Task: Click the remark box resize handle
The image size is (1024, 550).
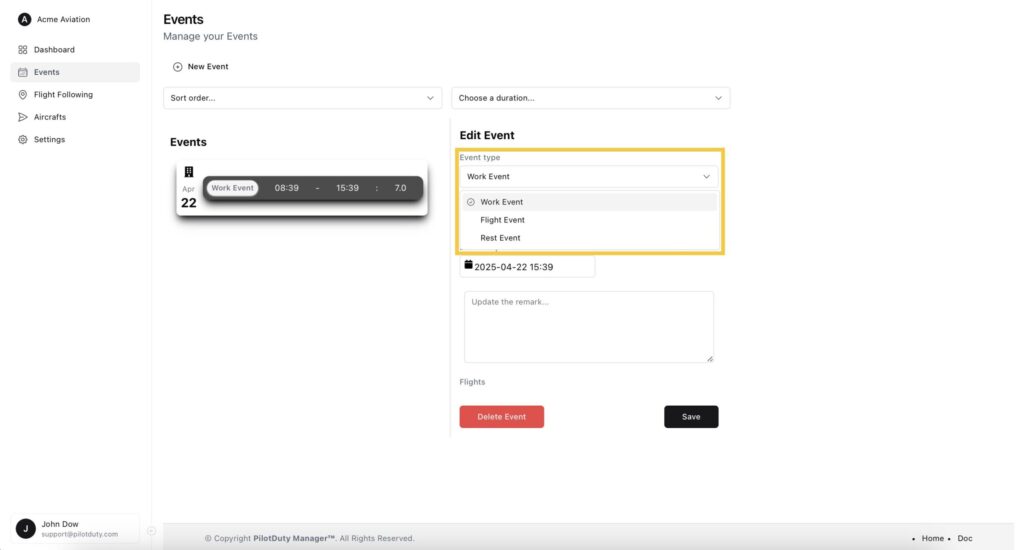Action: point(710,359)
